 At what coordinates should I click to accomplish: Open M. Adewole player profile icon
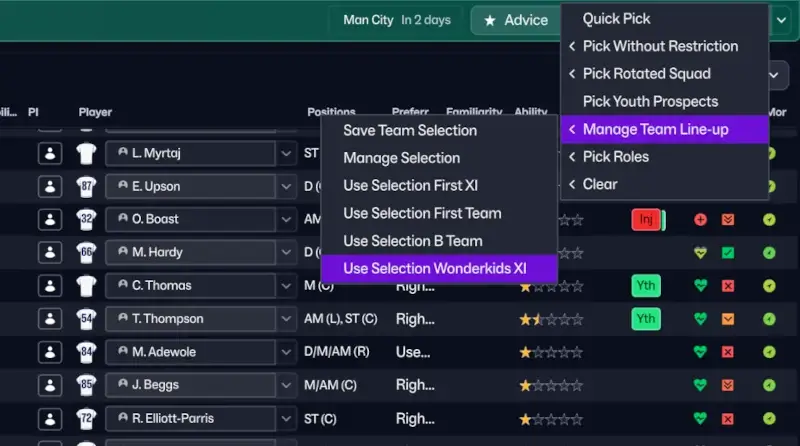[x=50, y=352]
